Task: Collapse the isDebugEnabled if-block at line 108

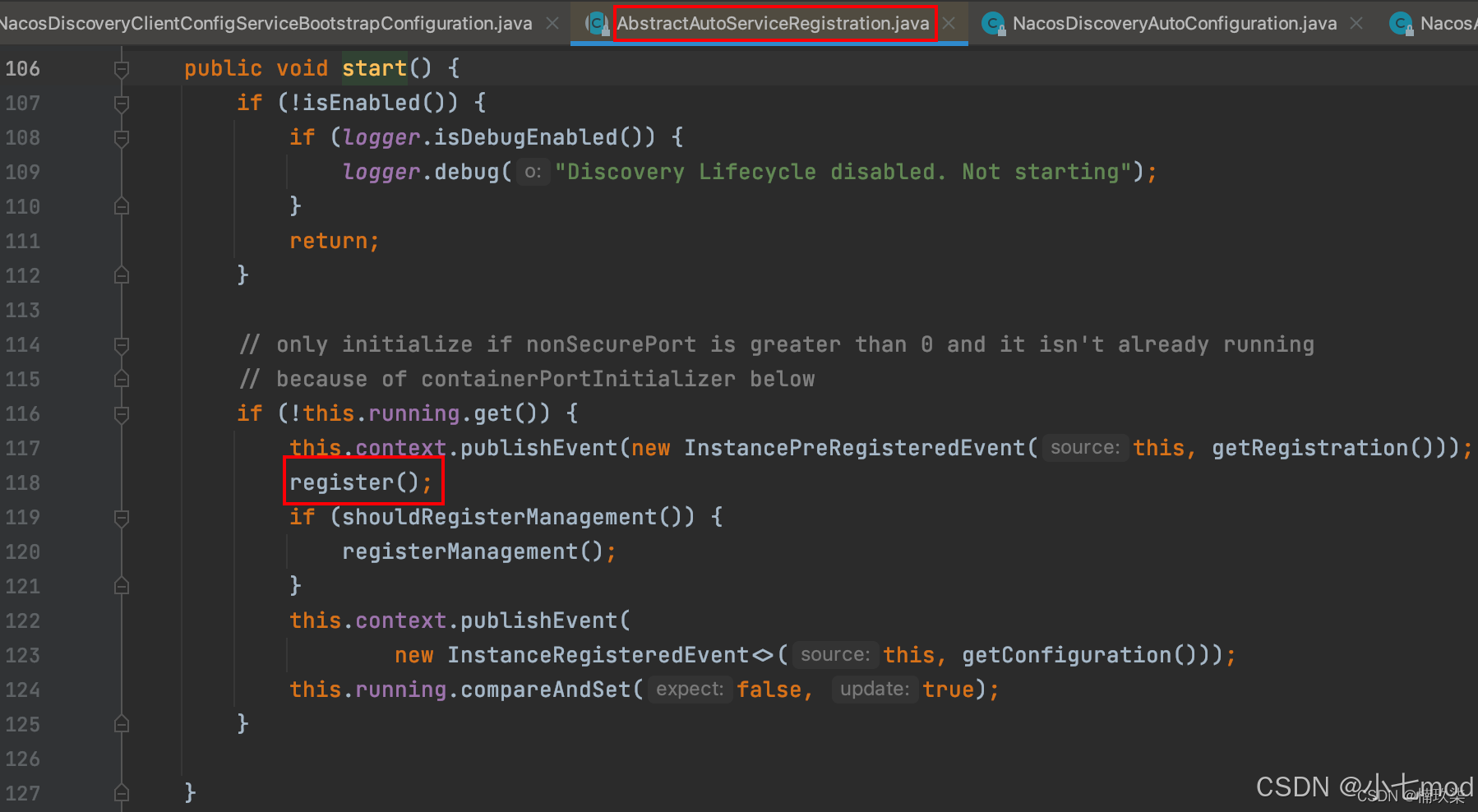Action: pyautogui.click(x=122, y=138)
